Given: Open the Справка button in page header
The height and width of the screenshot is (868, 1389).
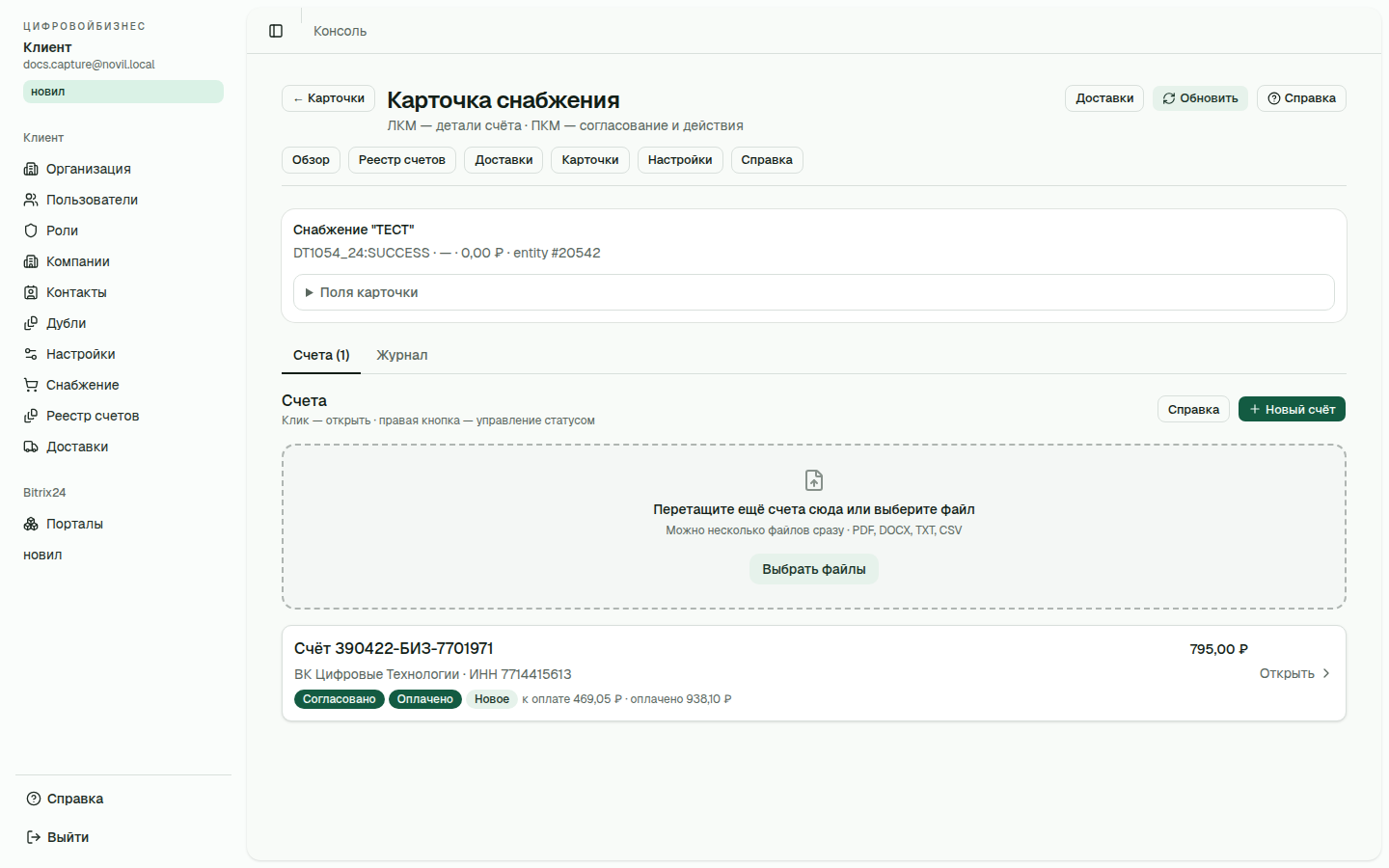Looking at the screenshot, I should [x=1301, y=98].
